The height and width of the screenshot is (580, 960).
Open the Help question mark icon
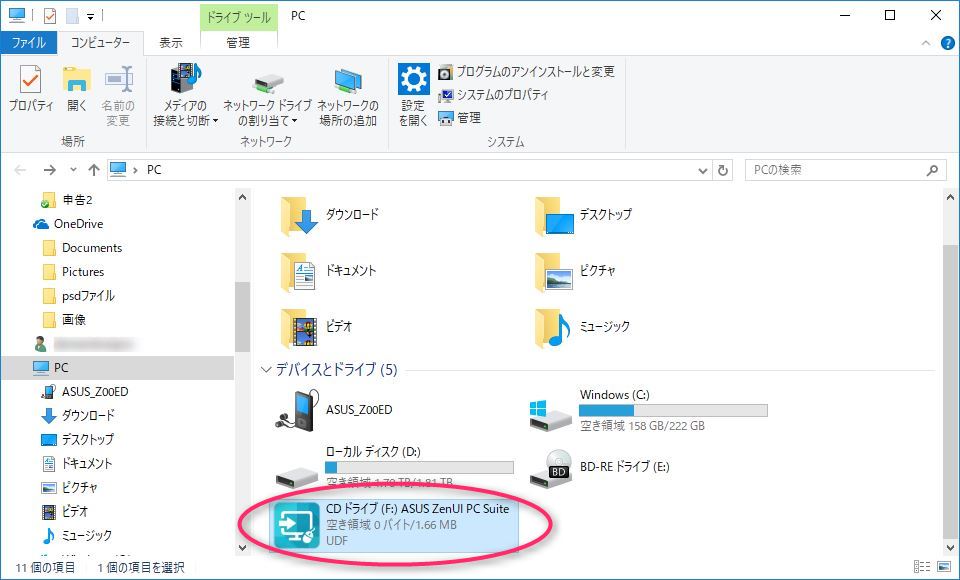pos(947,43)
